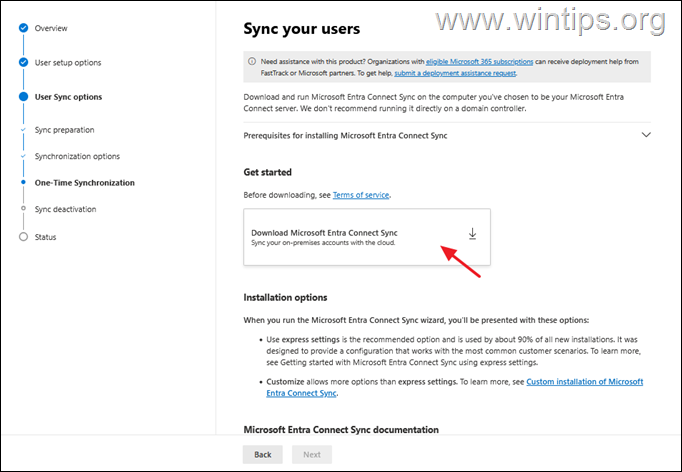Open eligible Microsoft 365 subscriptions link
This screenshot has height=472, width=682.
tap(479, 62)
